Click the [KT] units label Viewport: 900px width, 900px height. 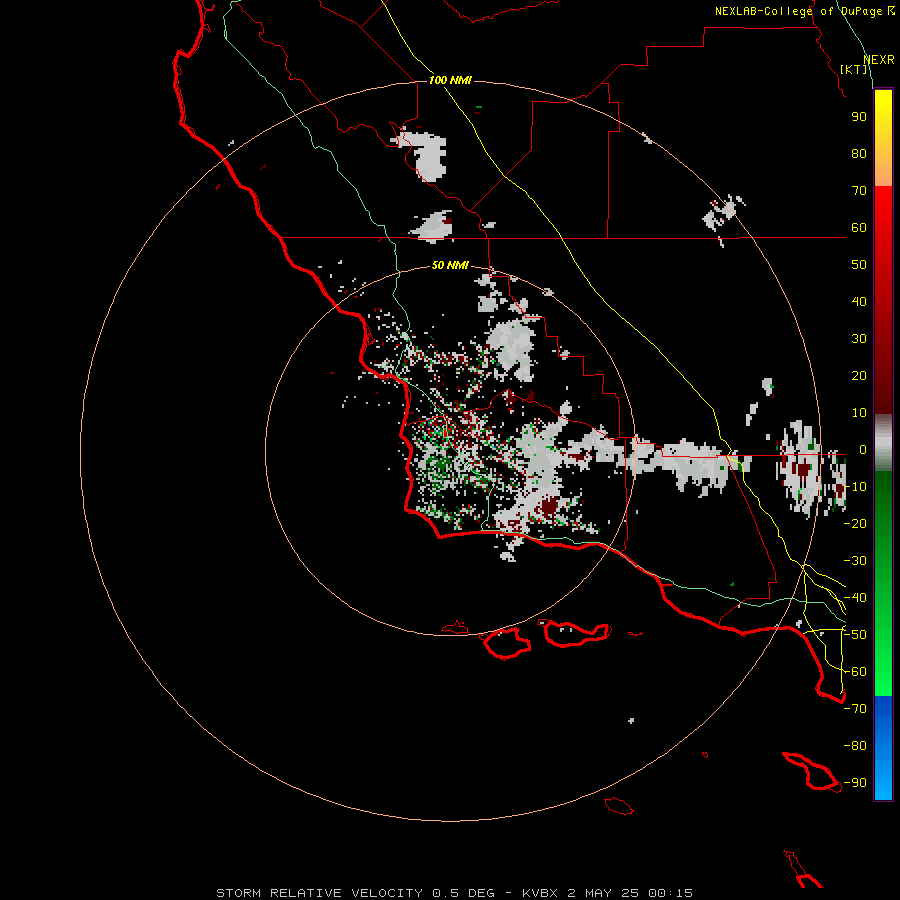(x=854, y=69)
